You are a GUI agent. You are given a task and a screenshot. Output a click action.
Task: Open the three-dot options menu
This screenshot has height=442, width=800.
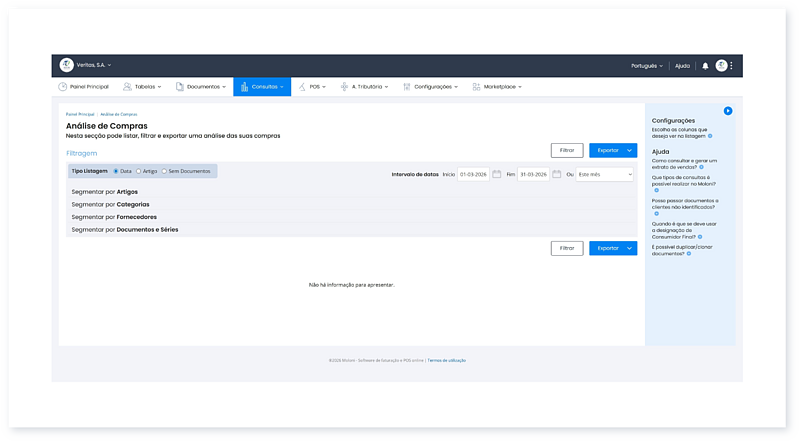pyautogui.click(x=731, y=65)
